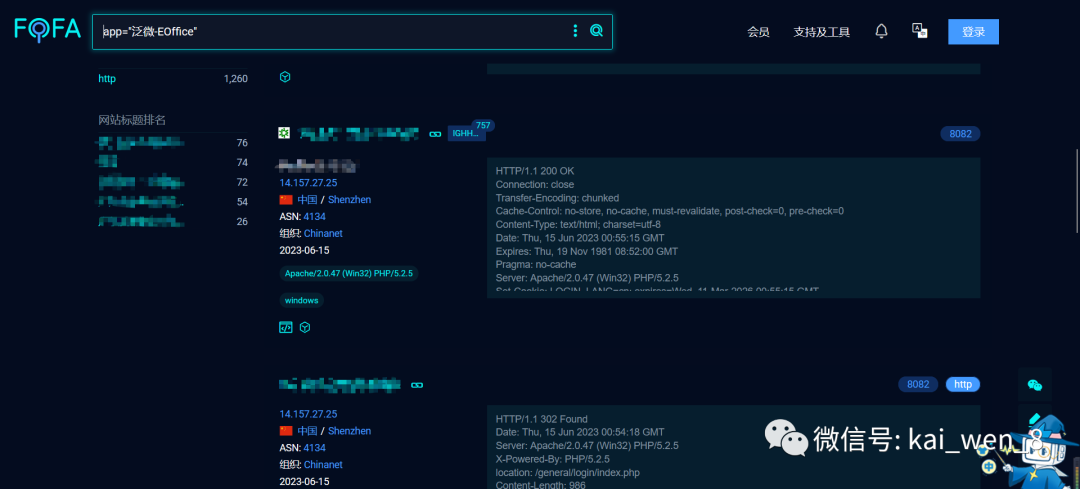Screen dimensions: 1080x489
Task: Click the title ranking row with count 72
Action: pyautogui.click(x=173, y=183)
